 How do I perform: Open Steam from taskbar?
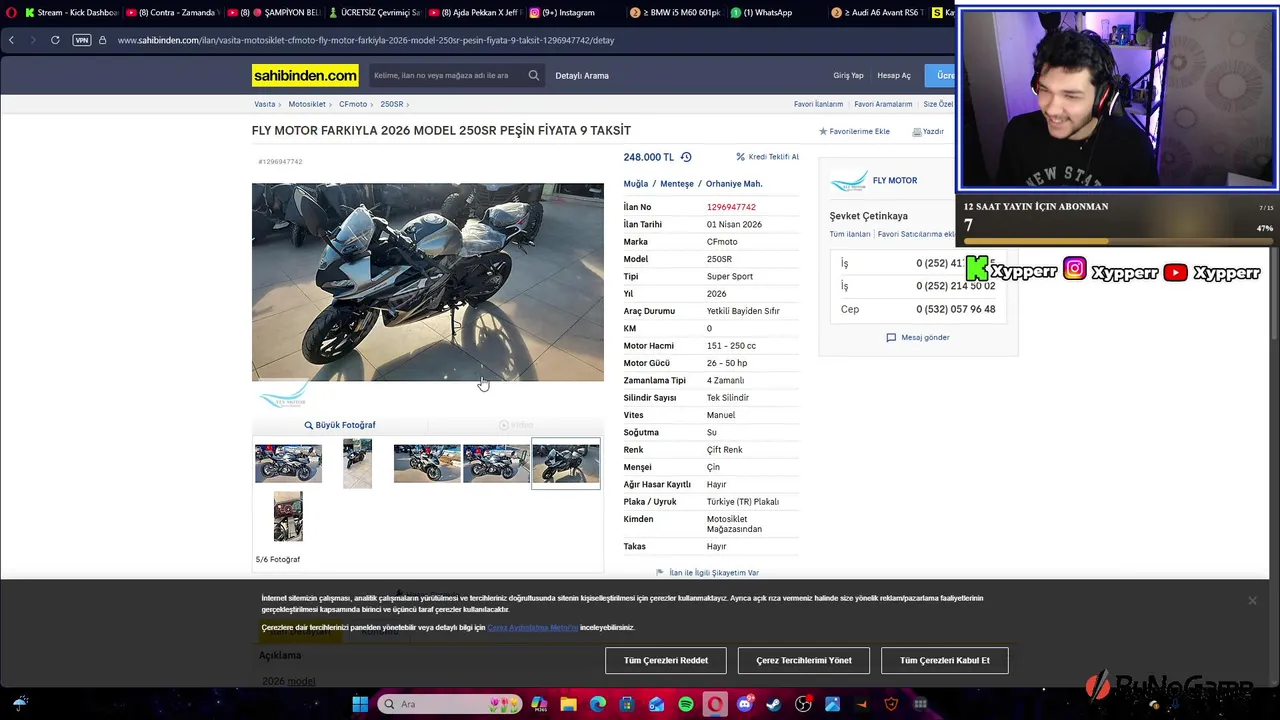(x=774, y=704)
